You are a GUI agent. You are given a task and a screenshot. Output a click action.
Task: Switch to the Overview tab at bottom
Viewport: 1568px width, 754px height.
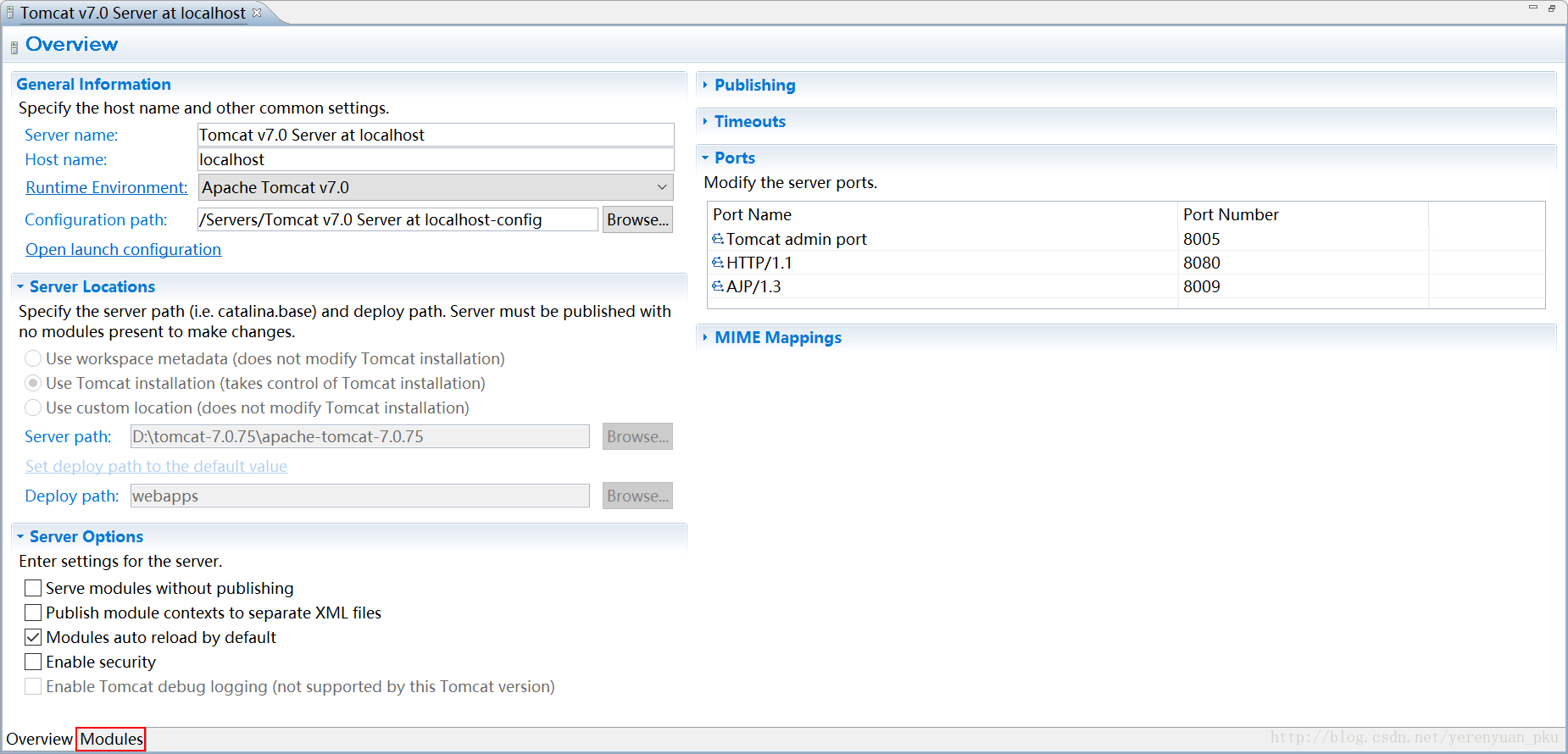[x=39, y=739]
